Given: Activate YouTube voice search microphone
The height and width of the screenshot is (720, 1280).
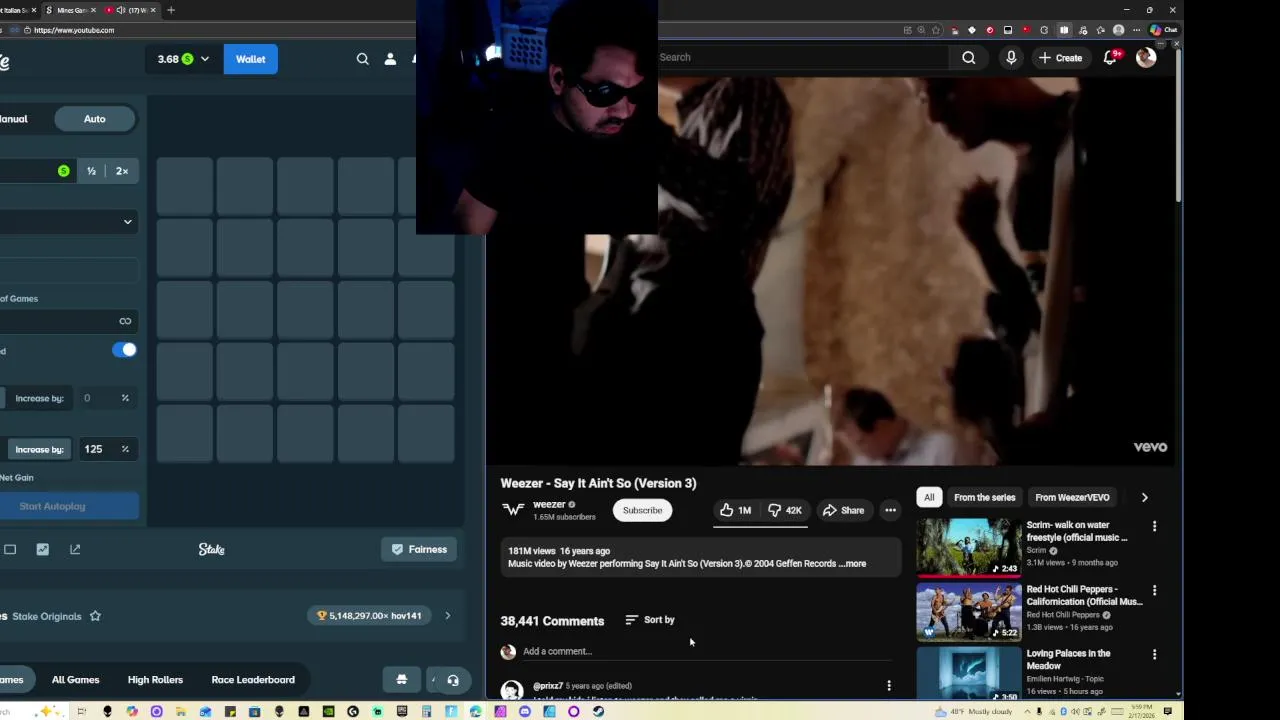Looking at the screenshot, I should tap(1011, 58).
